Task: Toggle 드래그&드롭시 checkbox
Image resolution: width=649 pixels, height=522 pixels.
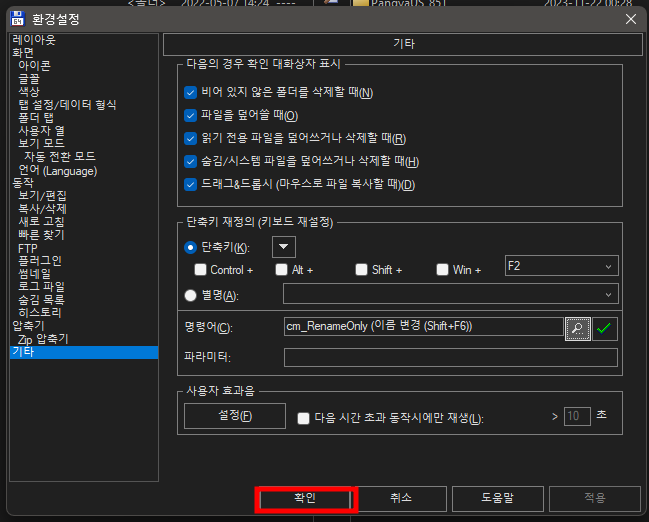Action: pyautogui.click(x=190, y=184)
